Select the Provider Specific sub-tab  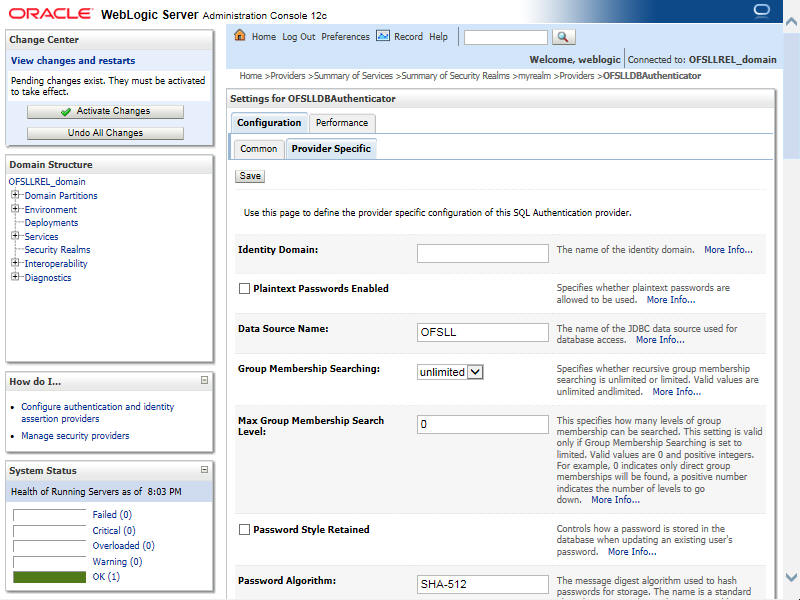pyautogui.click(x=331, y=149)
